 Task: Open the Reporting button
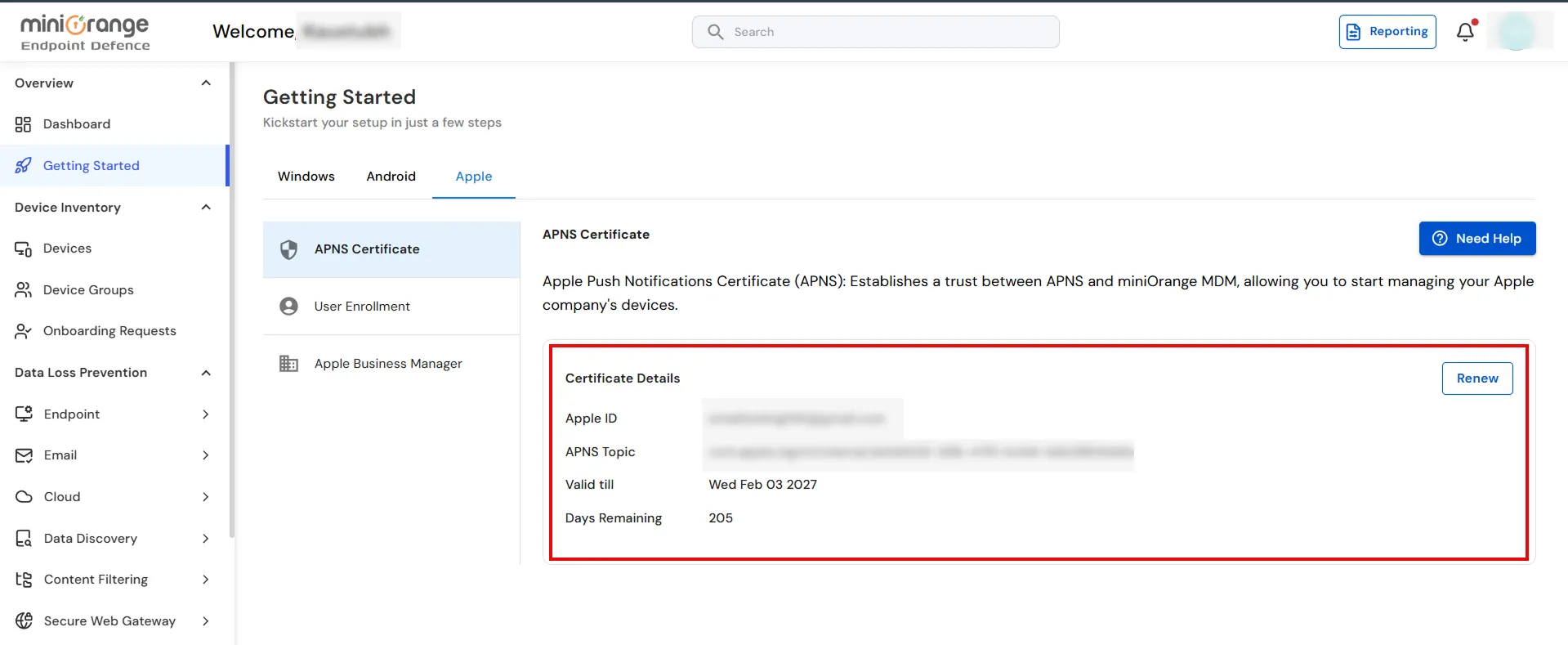tap(1387, 32)
